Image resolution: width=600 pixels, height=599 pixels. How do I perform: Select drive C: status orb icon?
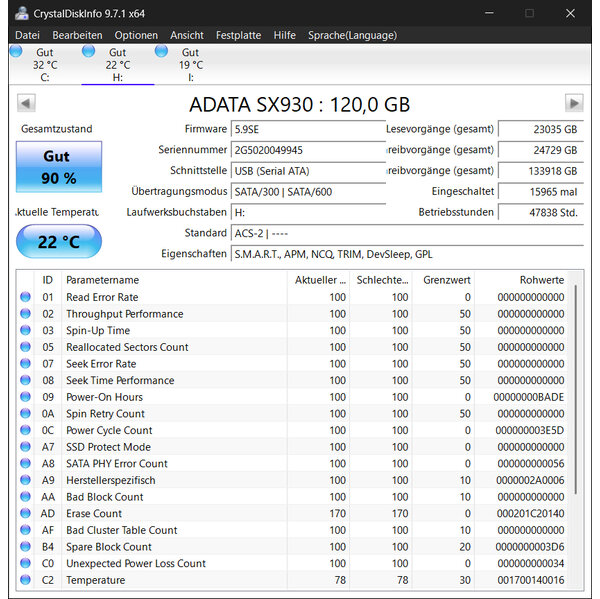point(15,51)
